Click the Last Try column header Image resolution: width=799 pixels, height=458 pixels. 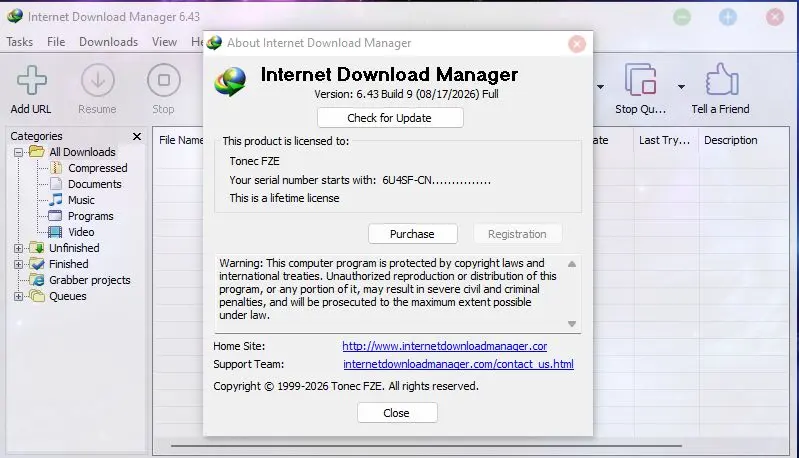tap(664, 140)
